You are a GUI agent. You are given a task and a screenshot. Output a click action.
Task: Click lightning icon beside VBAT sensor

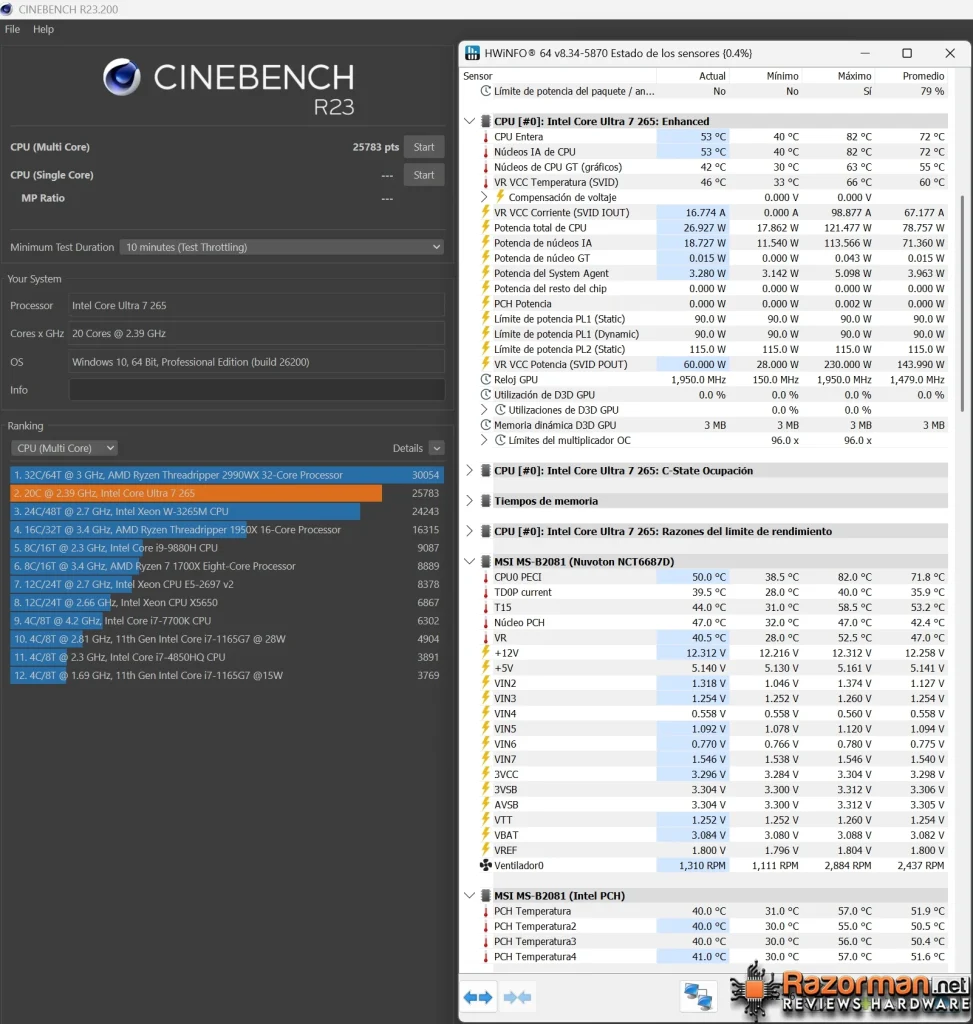point(486,835)
